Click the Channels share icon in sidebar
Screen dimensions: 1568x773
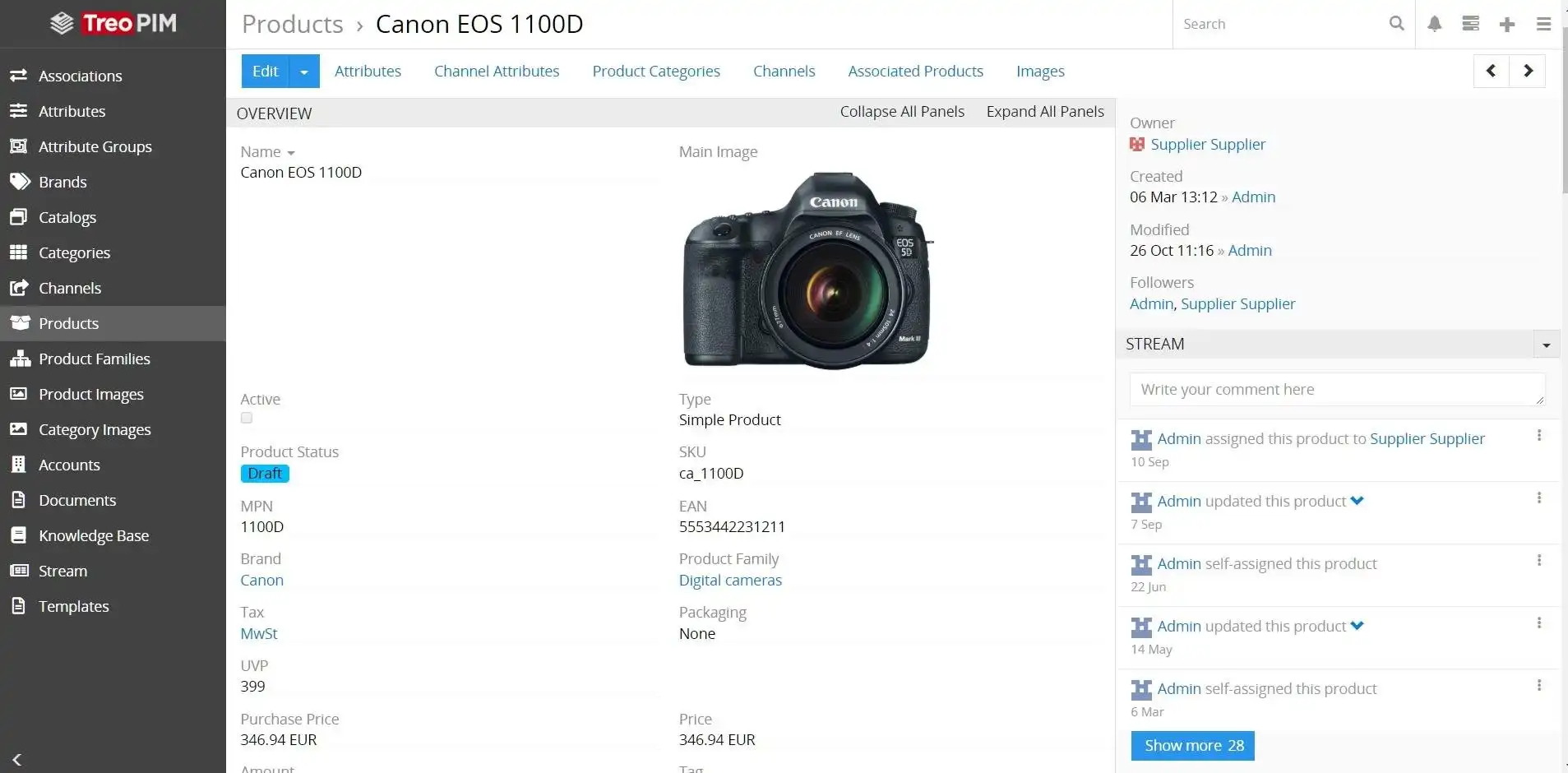19,288
